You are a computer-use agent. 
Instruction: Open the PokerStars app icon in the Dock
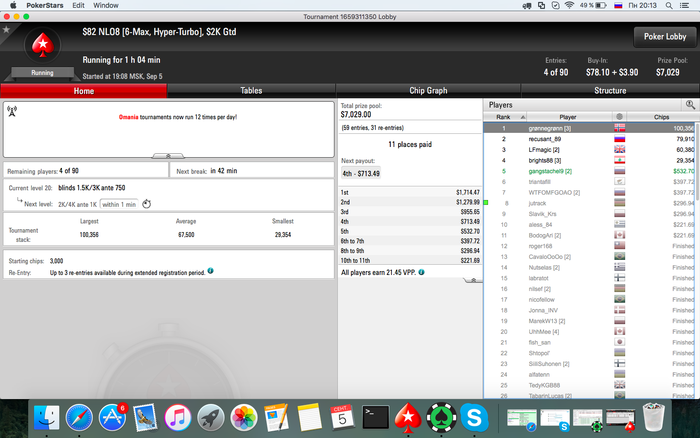click(408, 418)
